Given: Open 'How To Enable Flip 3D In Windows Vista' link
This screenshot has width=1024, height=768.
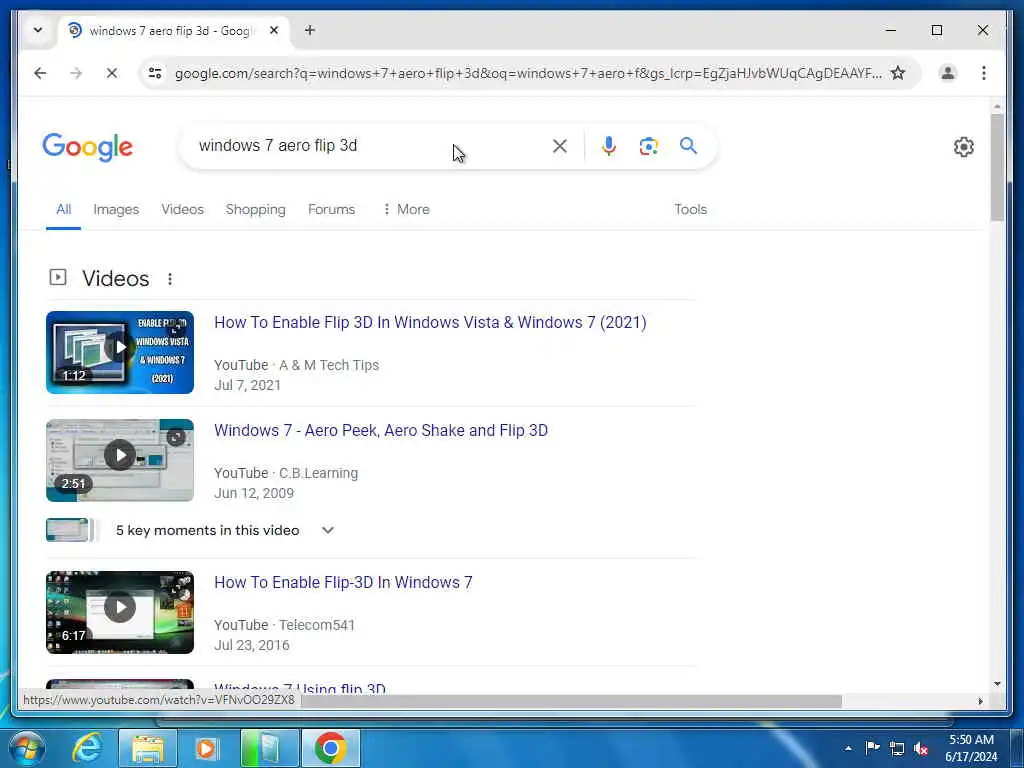Looking at the screenshot, I should point(430,323).
